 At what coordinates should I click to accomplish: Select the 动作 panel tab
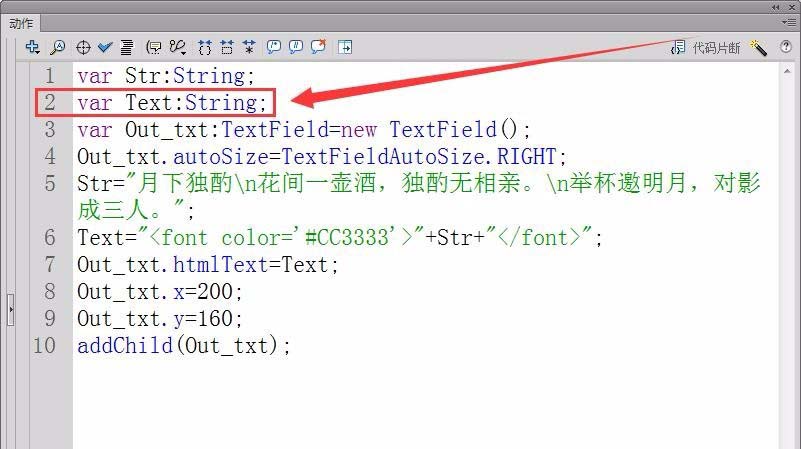point(21,23)
